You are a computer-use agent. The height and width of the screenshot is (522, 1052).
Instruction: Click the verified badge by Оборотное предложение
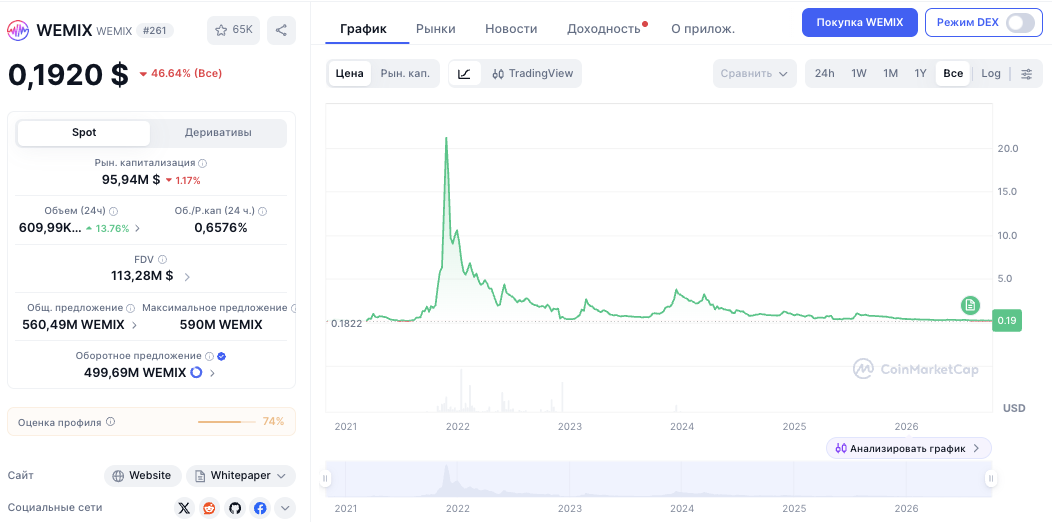[222, 356]
